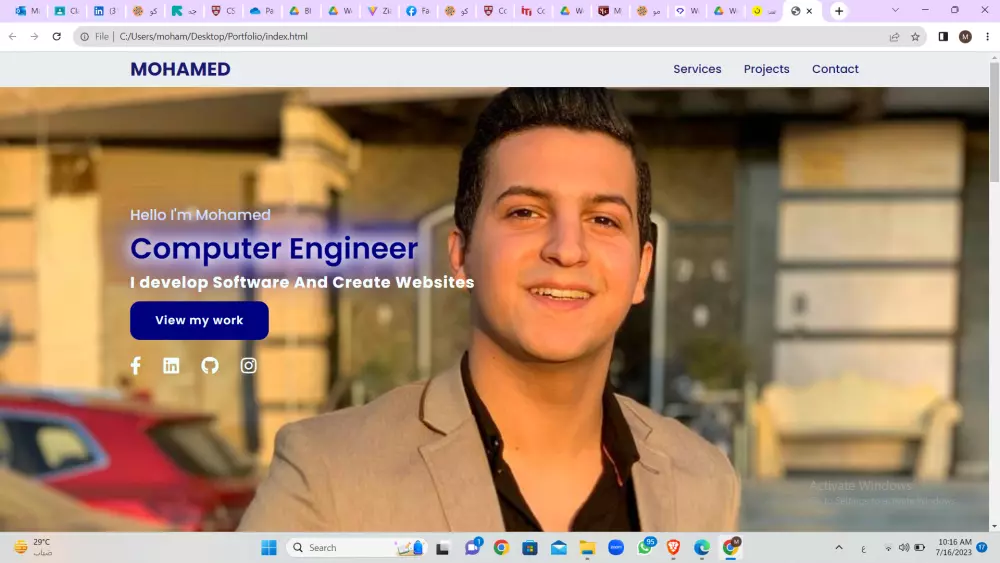Open the Chrome profile M icon in taskbar
This screenshot has width=1000, height=563.
731,547
